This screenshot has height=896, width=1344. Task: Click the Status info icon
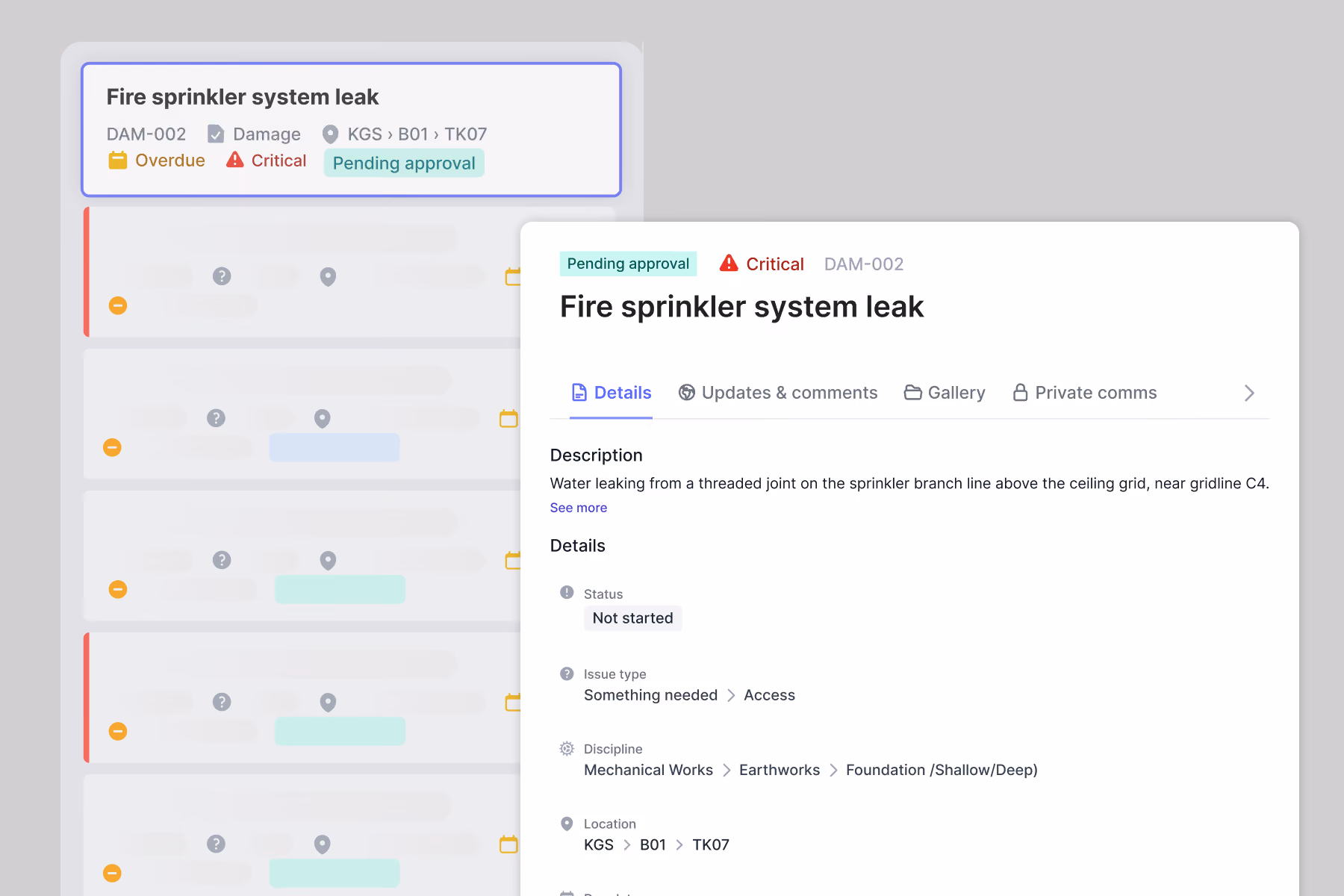pyautogui.click(x=567, y=593)
